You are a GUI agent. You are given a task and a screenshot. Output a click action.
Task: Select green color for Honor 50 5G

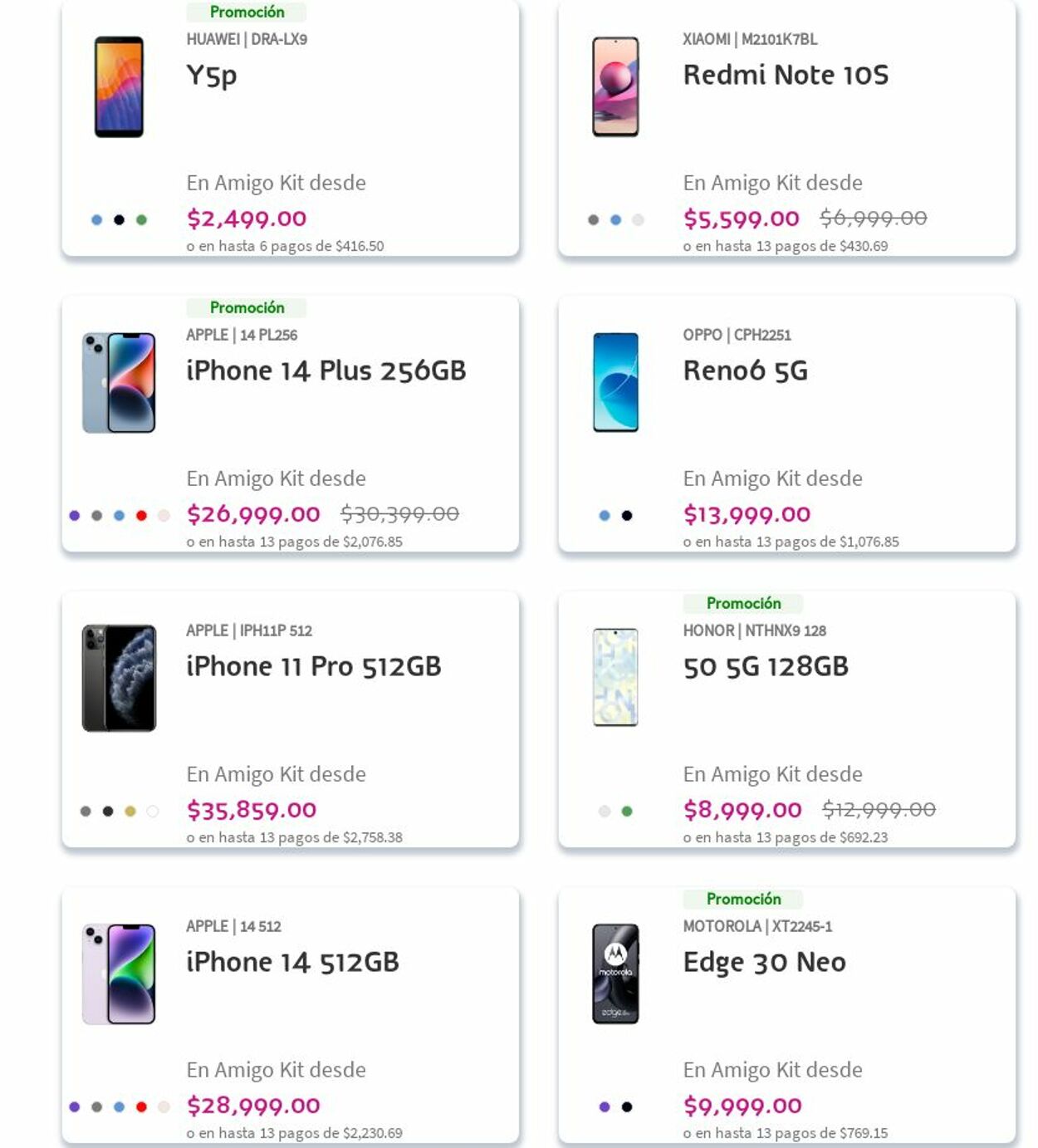tap(627, 812)
